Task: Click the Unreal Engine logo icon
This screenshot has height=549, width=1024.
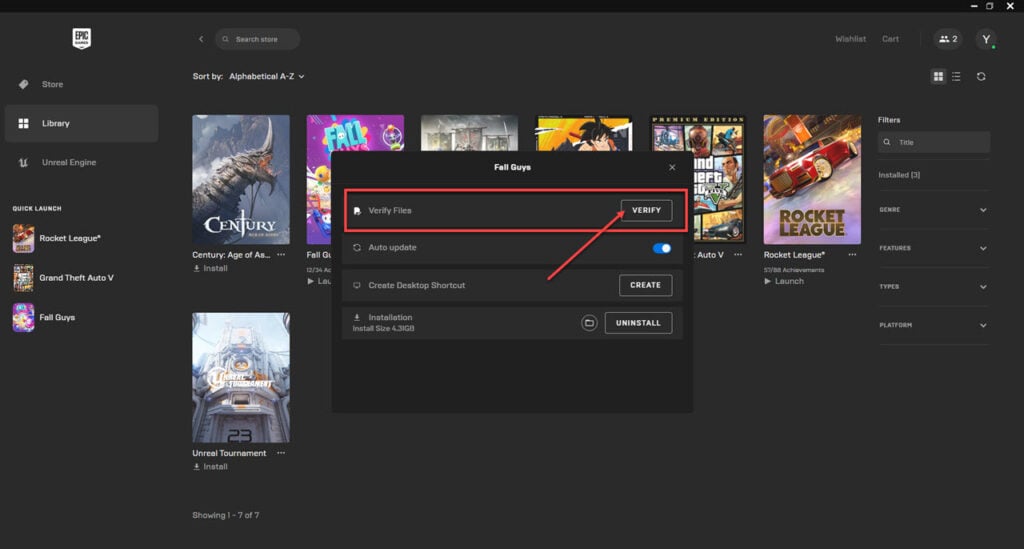Action: coord(24,163)
